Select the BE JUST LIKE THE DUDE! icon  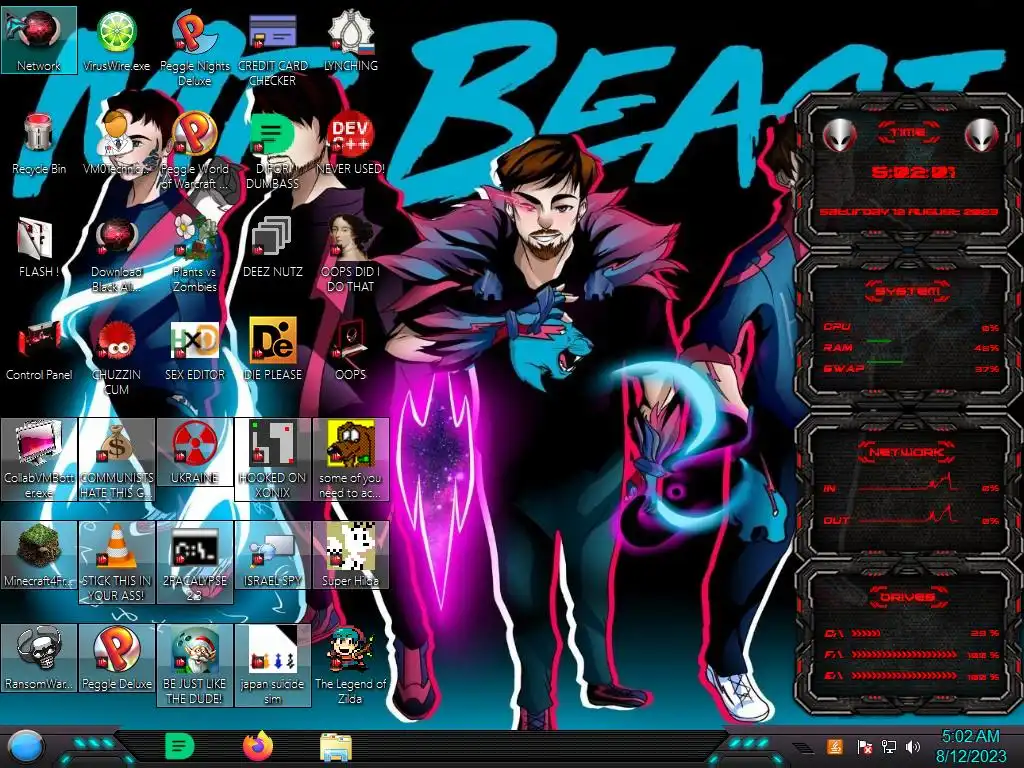tap(195, 666)
